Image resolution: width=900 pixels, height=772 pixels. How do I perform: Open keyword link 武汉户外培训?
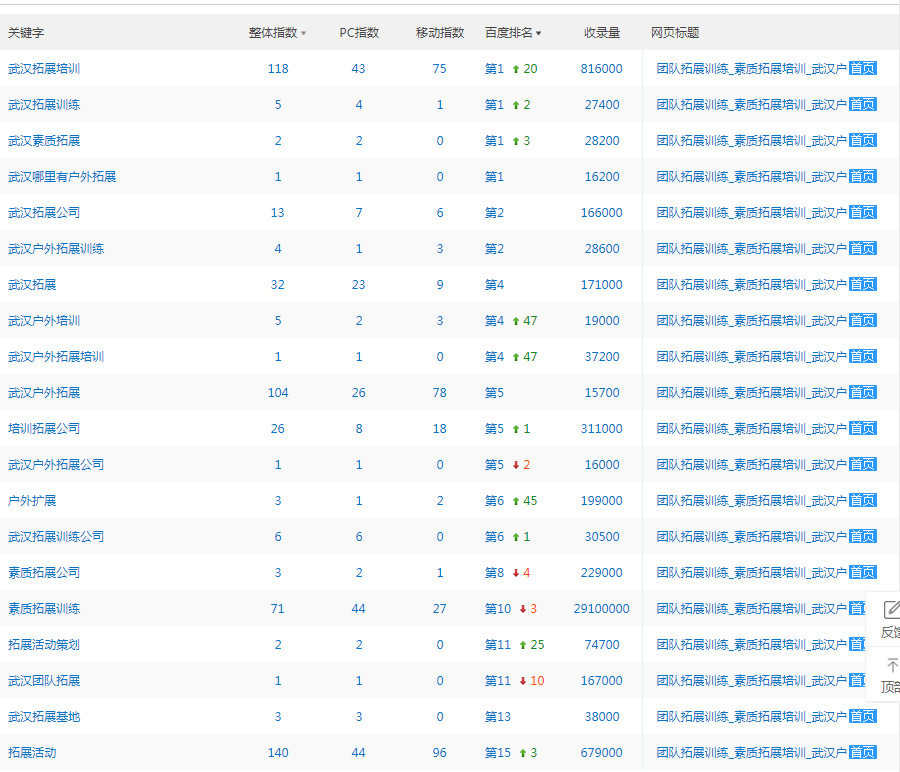point(44,321)
